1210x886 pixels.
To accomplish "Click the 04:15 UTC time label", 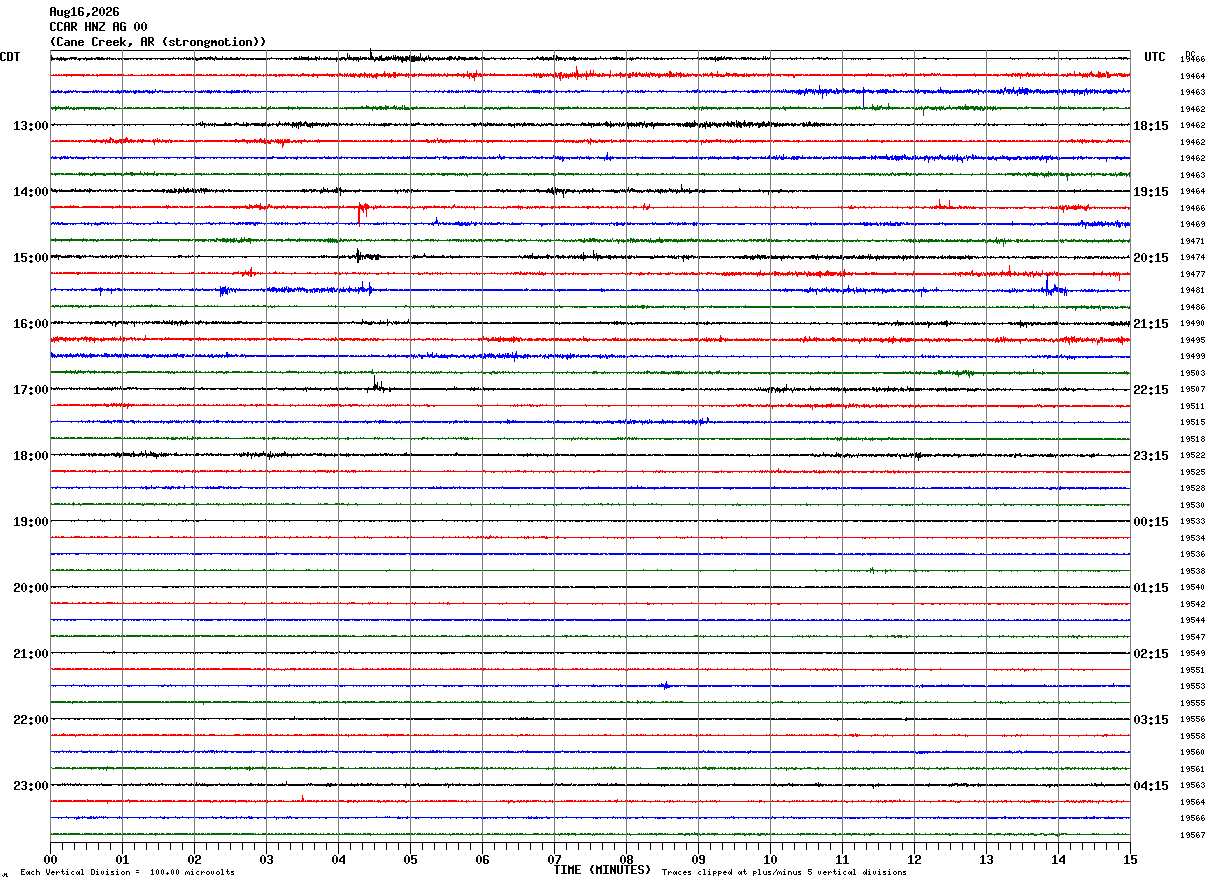I will [1151, 786].
